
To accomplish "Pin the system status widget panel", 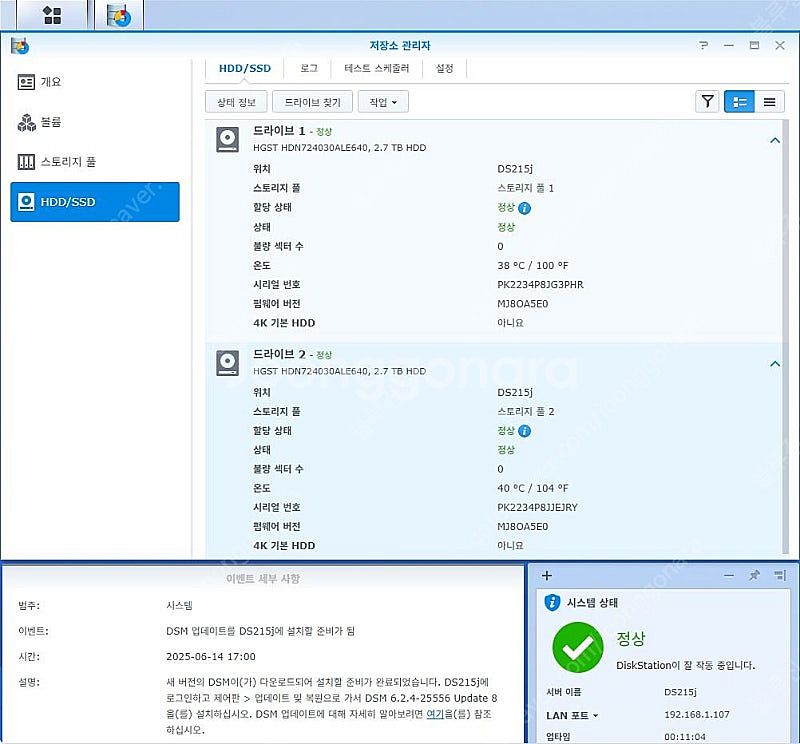I will pos(754,575).
